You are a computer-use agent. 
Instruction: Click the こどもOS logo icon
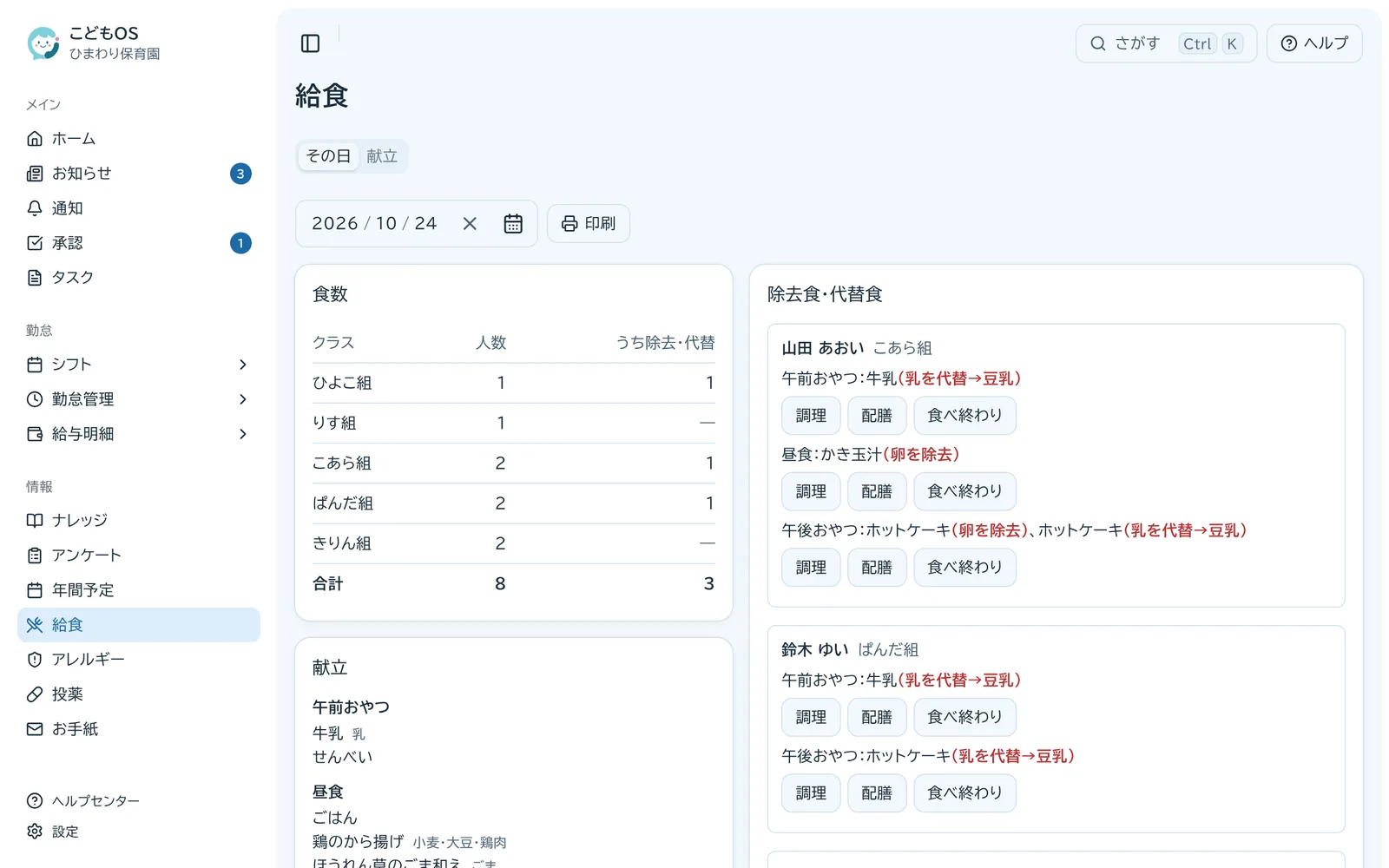pyautogui.click(x=43, y=43)
